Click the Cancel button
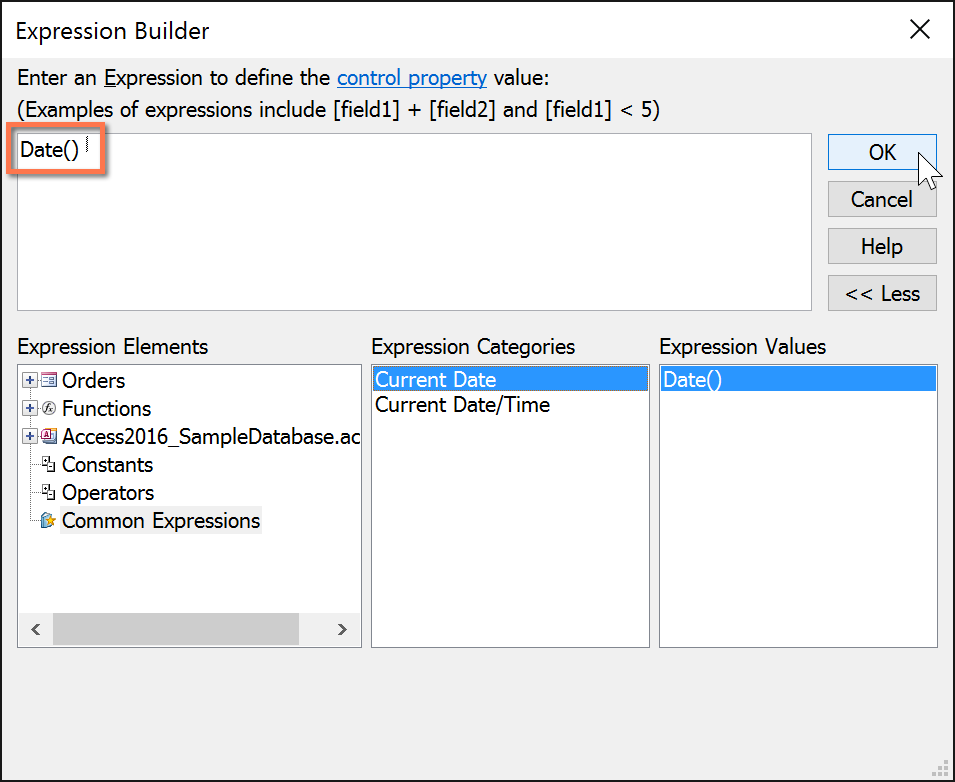The height and width of the screenshot is (782, 955). (x=881, y=200)
